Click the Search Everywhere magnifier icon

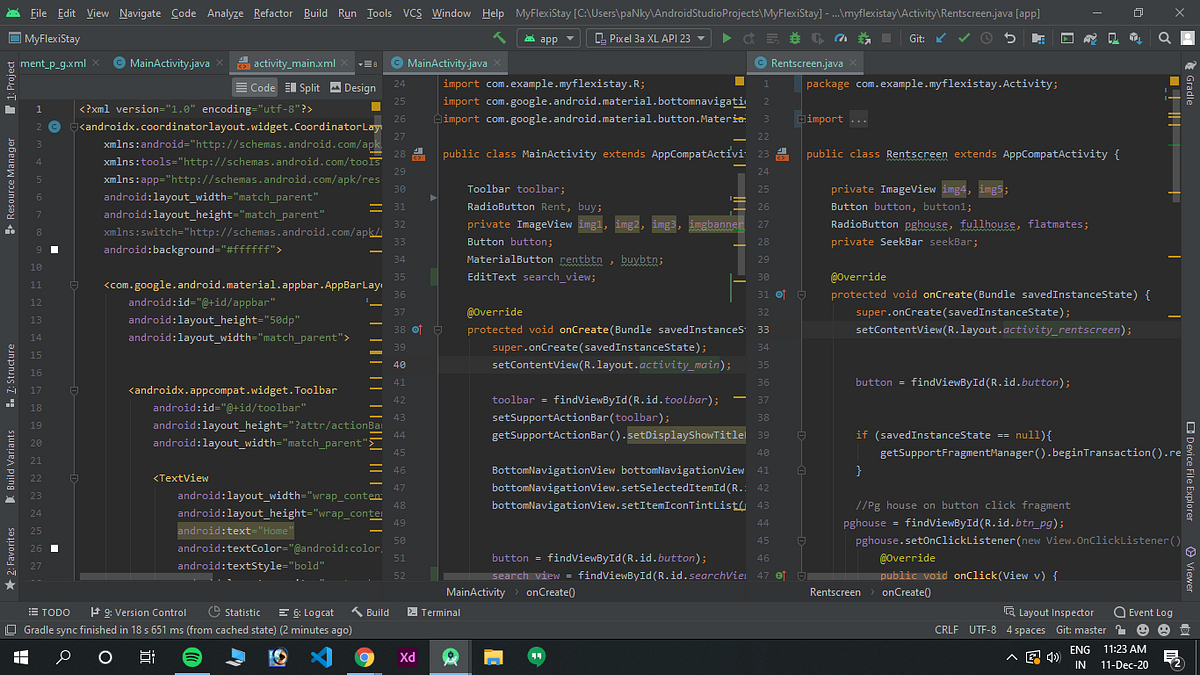tap(1164, 38)
